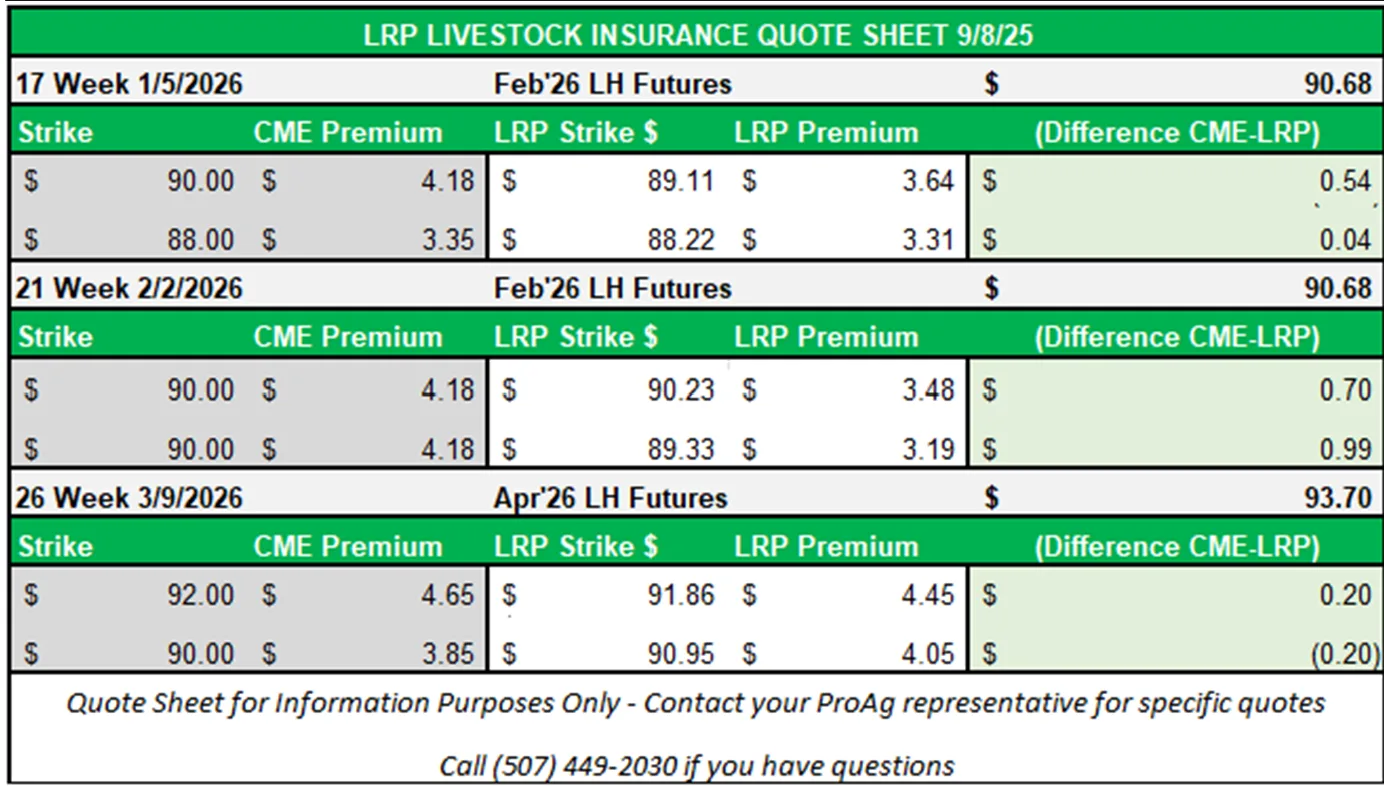Select the 17 Week 1/5/2026 cell

pos(130,84)
